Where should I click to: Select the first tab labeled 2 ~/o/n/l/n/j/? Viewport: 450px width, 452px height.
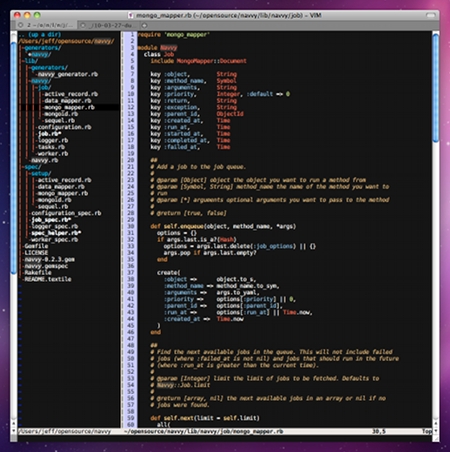tap(47, 25)
